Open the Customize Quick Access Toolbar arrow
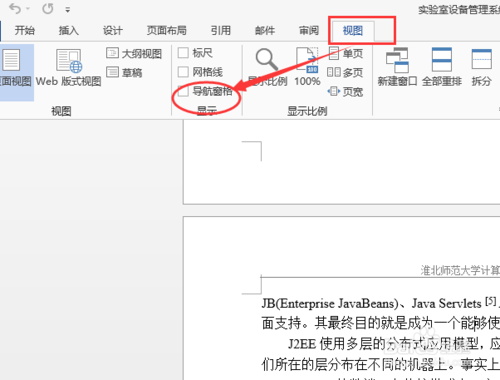This screenshot has width=500, height=380. pyautogui.click(x=68, y=10)
